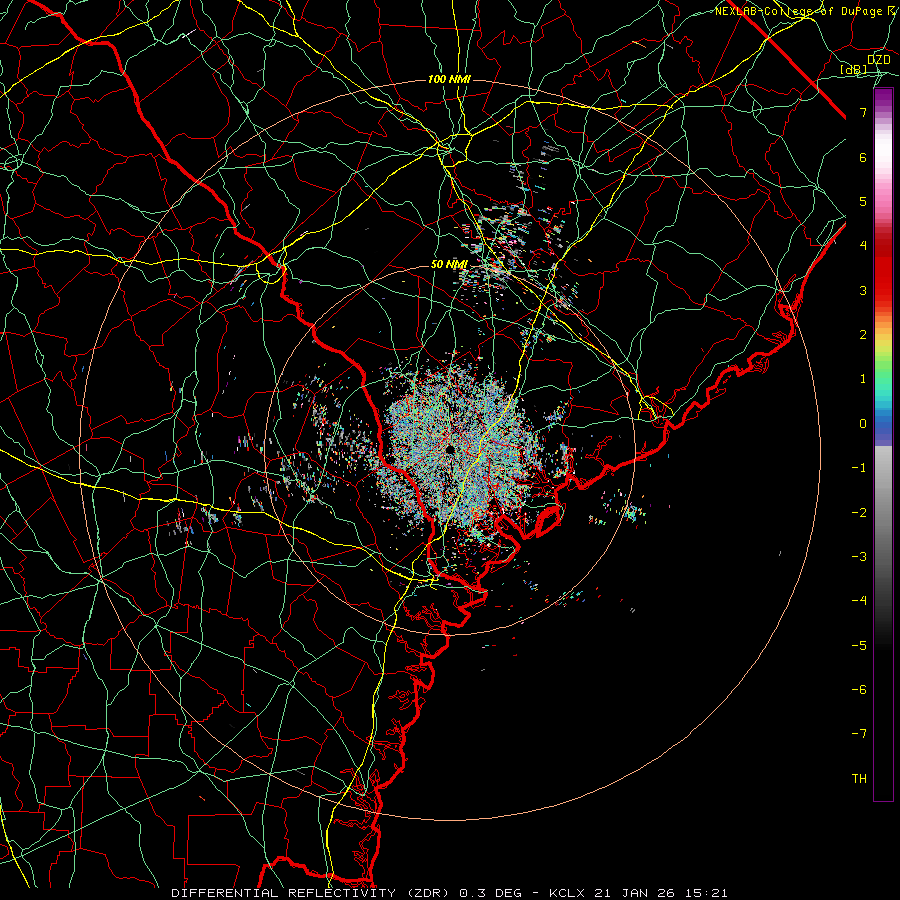The width and height of the screenshot is (900, 900).
Task: Select the "-6" value on the dB scale
Action: 859,690
